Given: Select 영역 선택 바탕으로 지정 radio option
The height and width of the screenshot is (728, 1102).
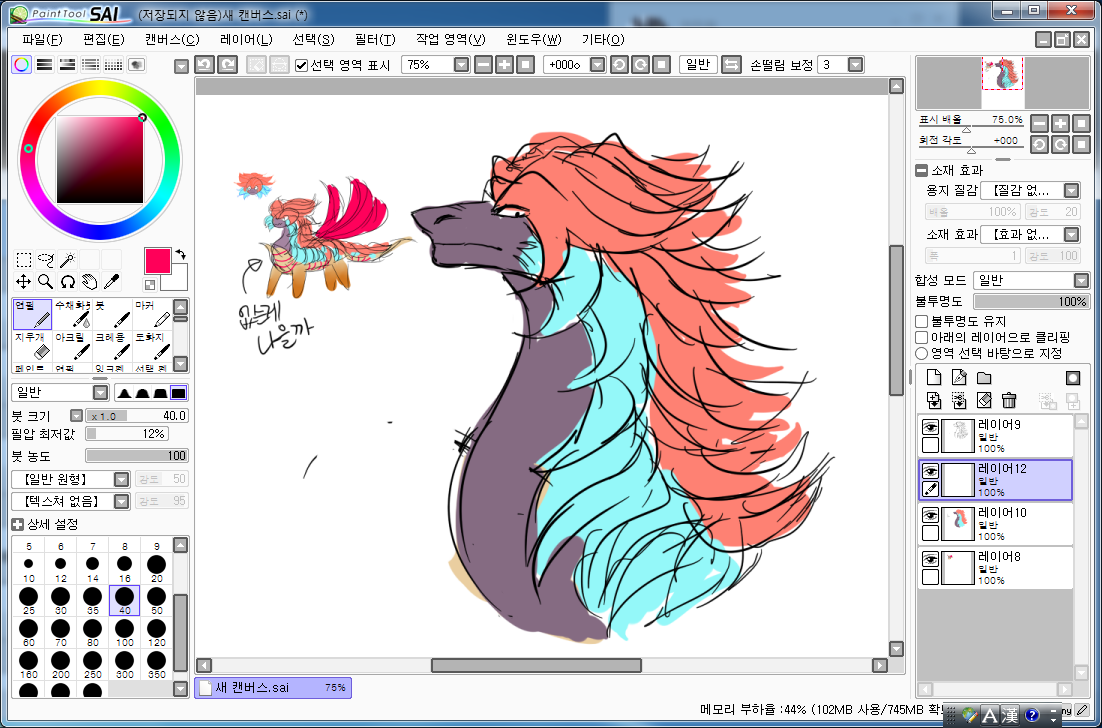Looking at the screenshot, I should [921, 353].
